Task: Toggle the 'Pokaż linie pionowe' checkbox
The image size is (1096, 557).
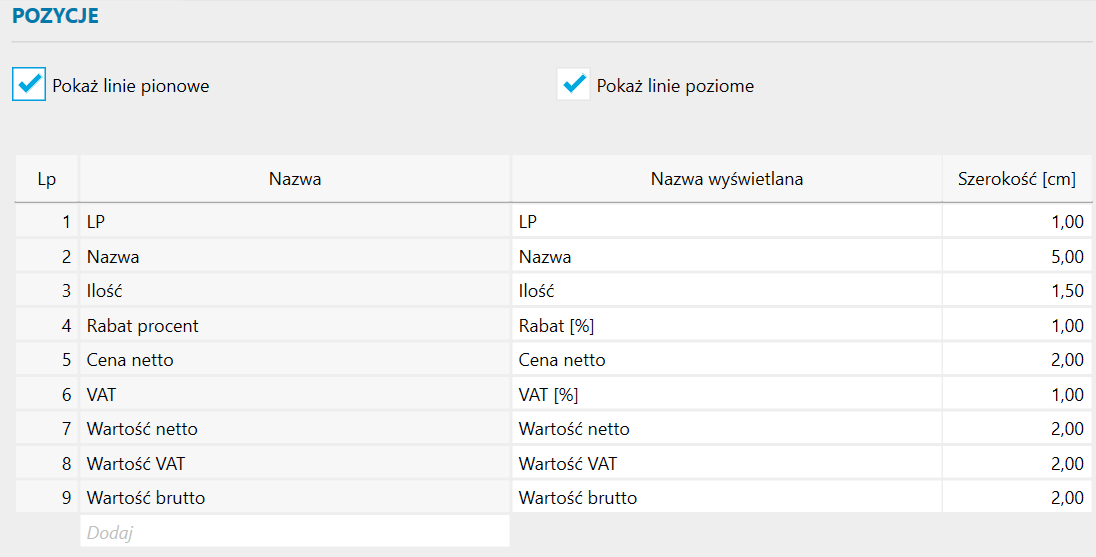Action: coord(30,85)
